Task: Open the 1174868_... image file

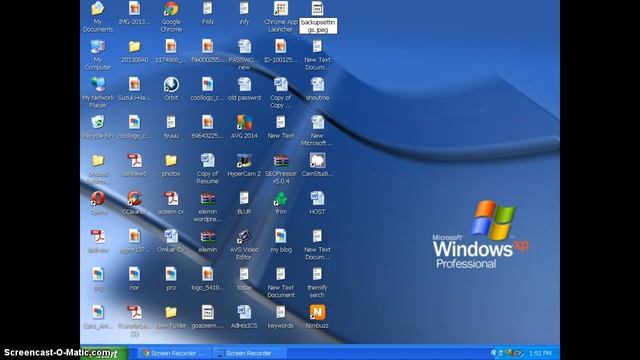Action: (171, 46)
